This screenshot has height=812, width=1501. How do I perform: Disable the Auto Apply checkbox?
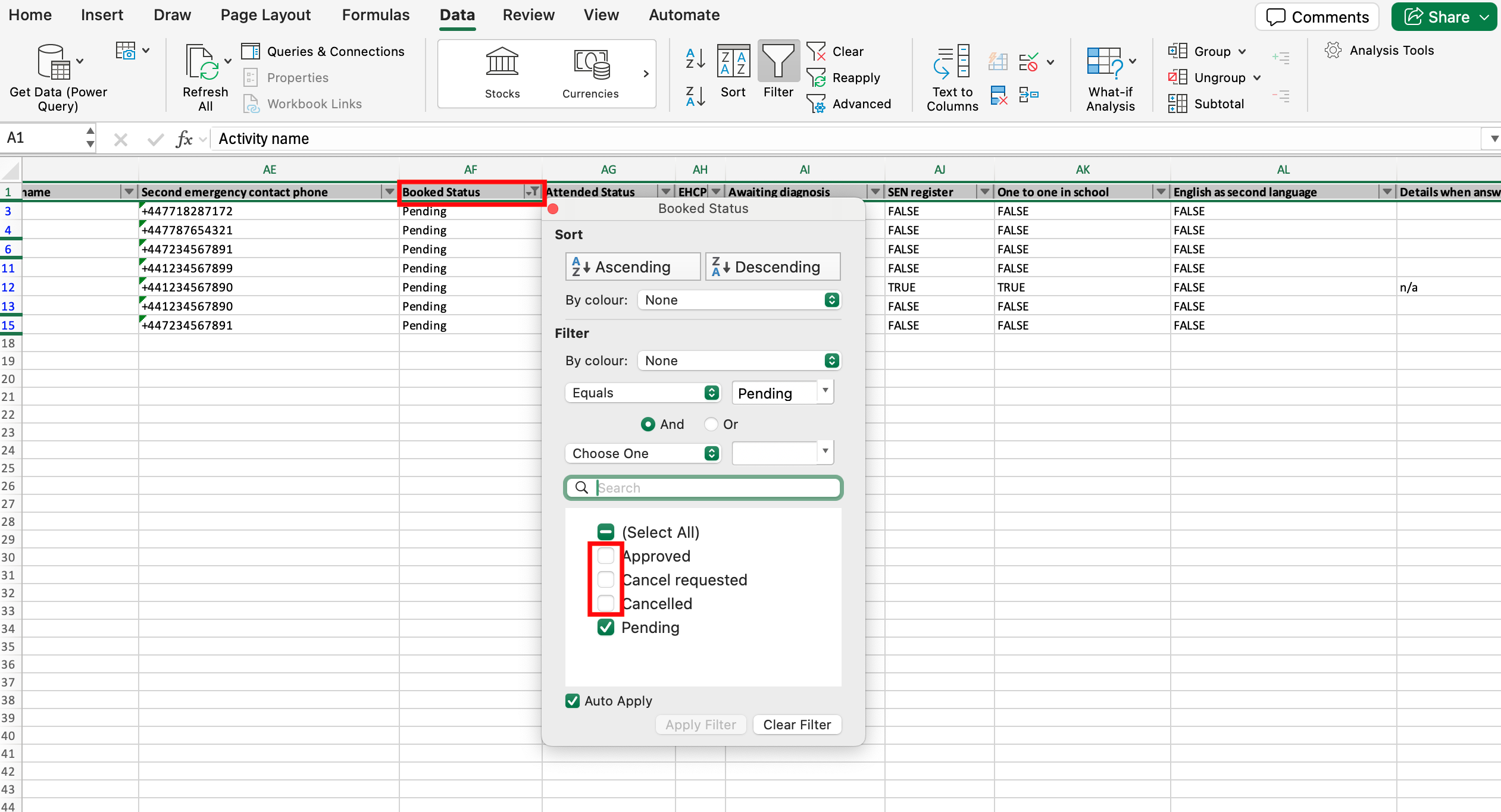point(573,700)
